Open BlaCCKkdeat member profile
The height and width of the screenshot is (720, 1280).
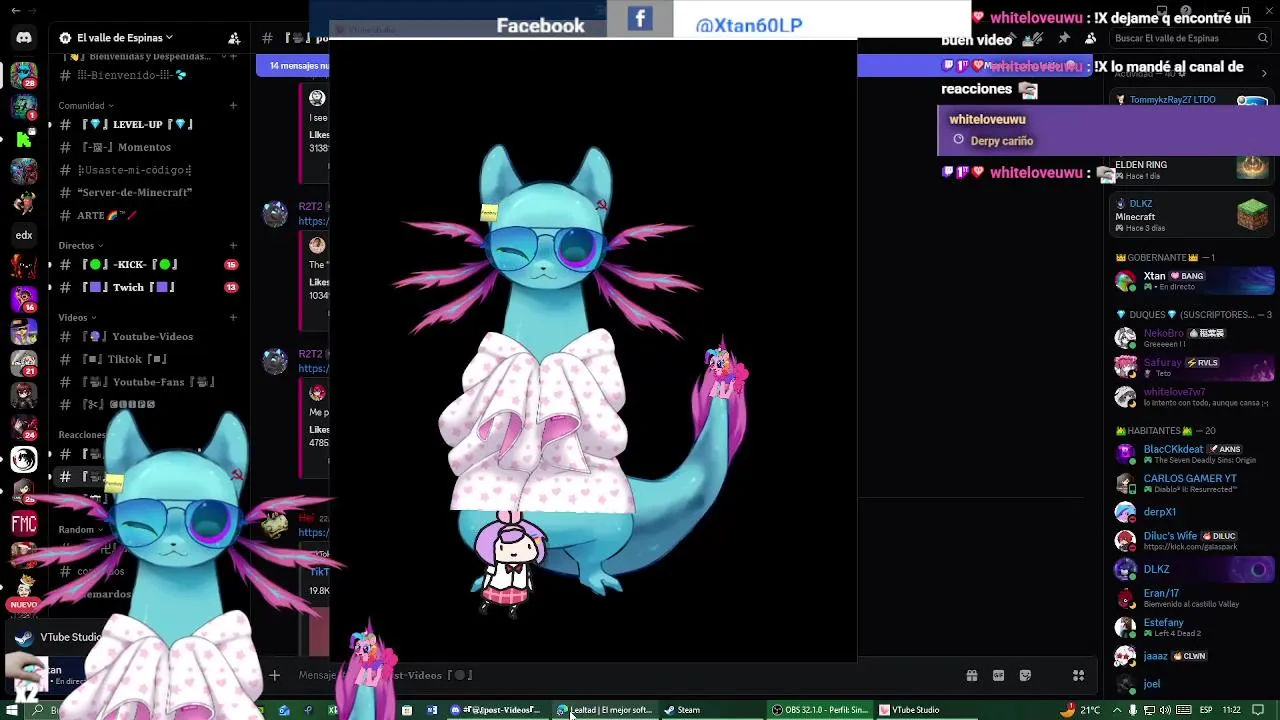coord(1191,454)
